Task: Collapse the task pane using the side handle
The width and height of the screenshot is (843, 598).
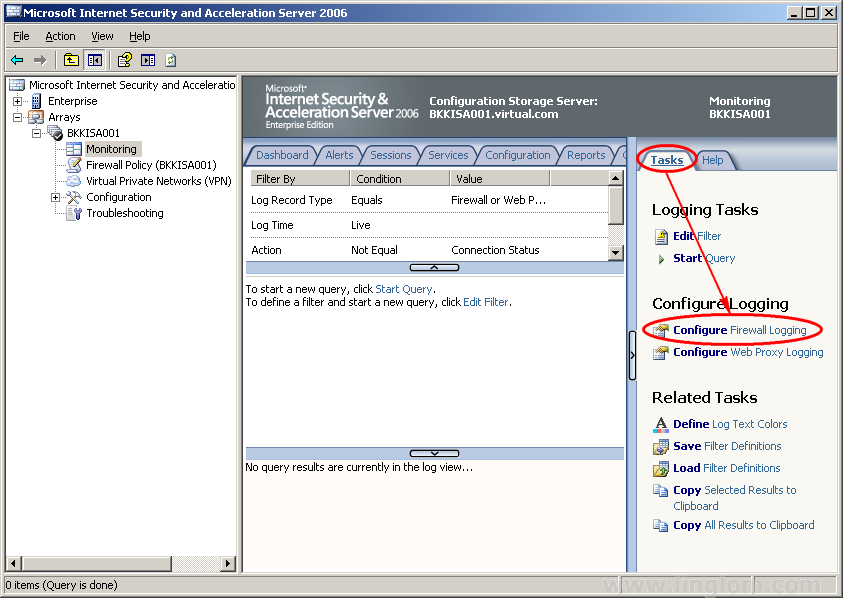Action: pyautogui.click(x=632, y=355)
